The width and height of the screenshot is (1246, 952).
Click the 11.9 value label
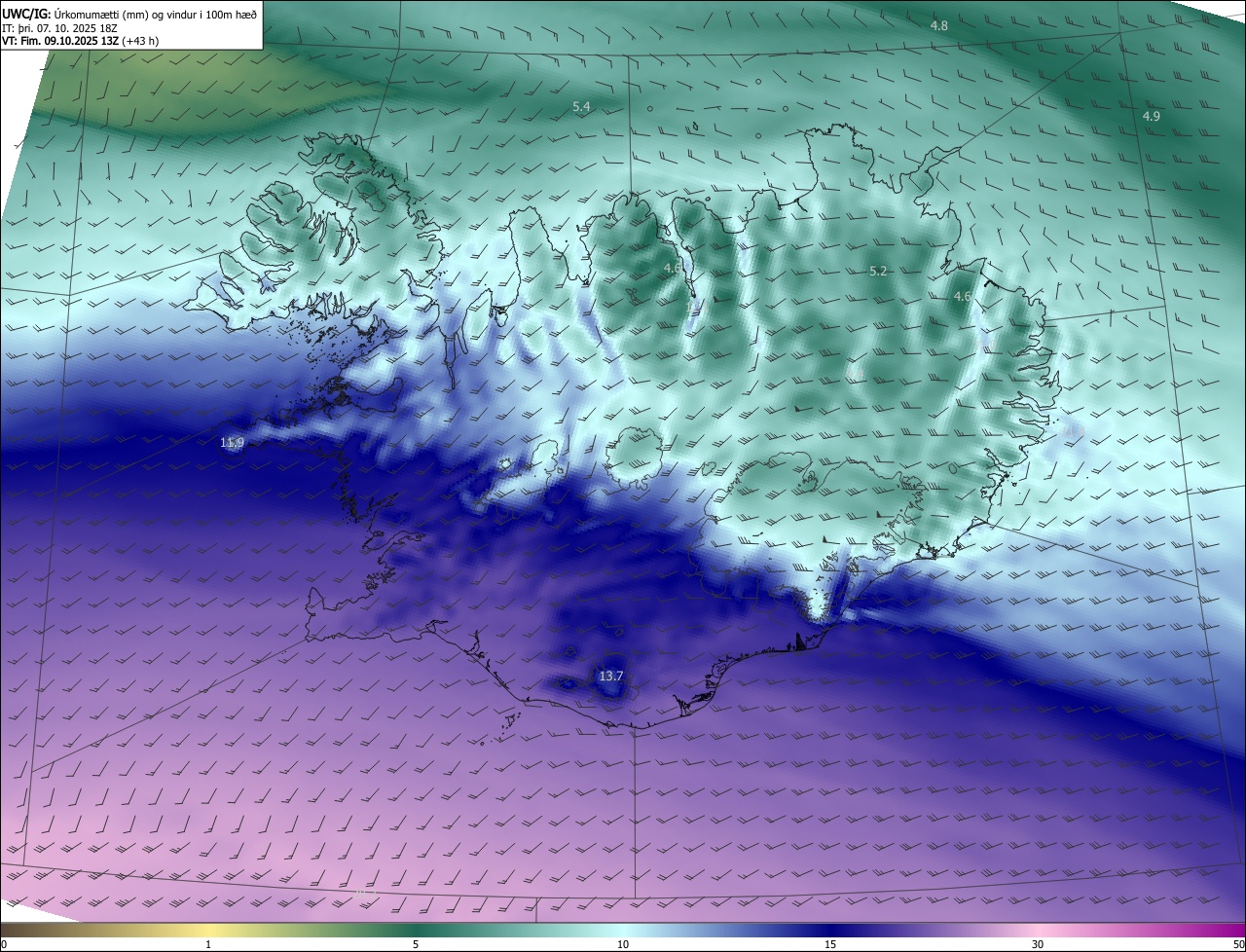232,443
